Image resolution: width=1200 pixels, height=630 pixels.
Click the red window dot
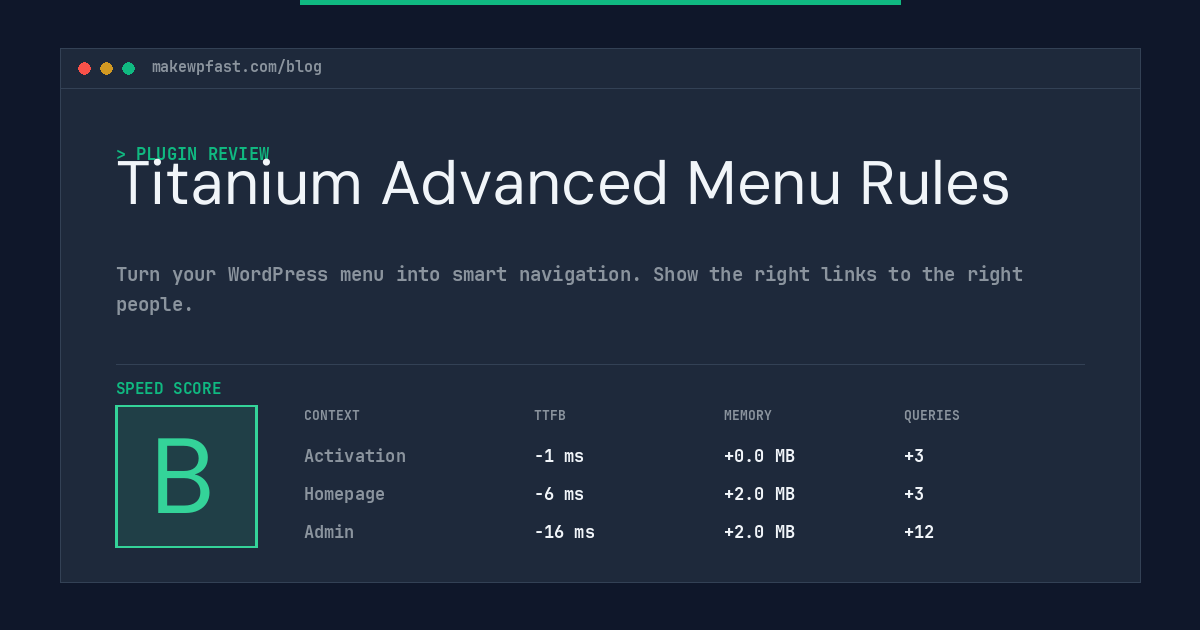(x=84, y=68)
